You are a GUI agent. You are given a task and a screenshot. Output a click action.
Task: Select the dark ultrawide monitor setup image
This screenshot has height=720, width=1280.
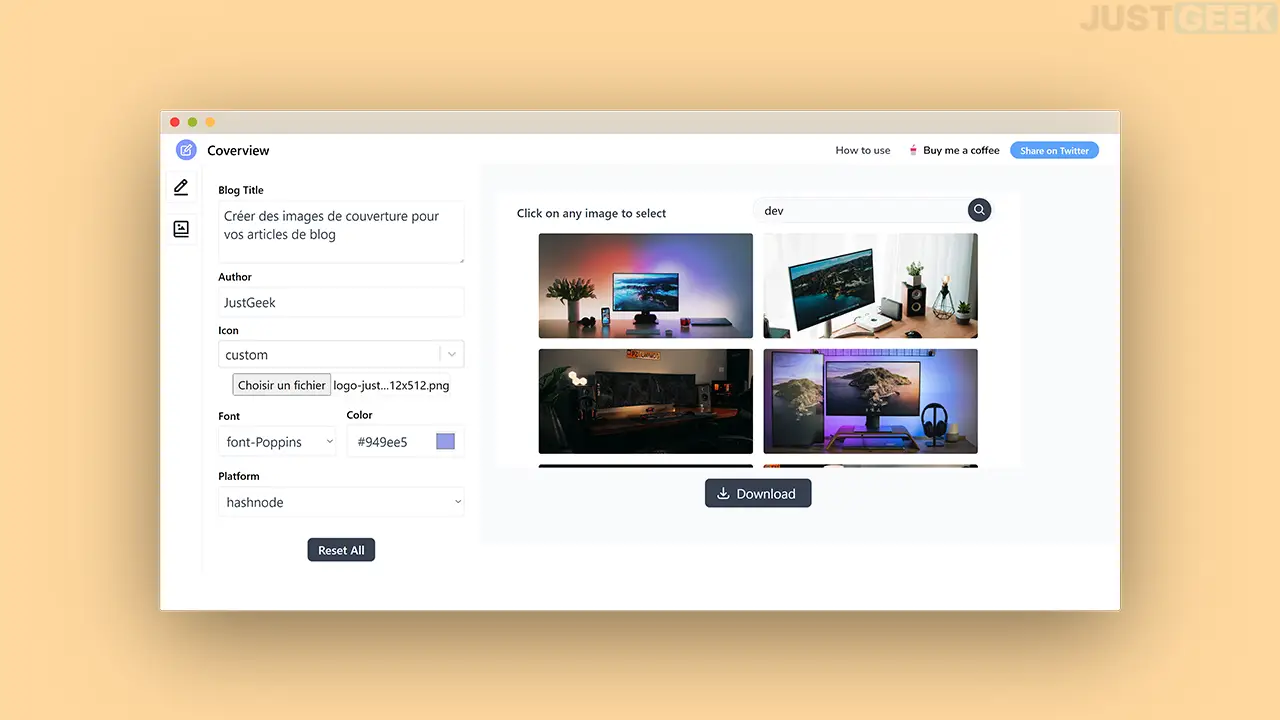click(x=646, y=401)
